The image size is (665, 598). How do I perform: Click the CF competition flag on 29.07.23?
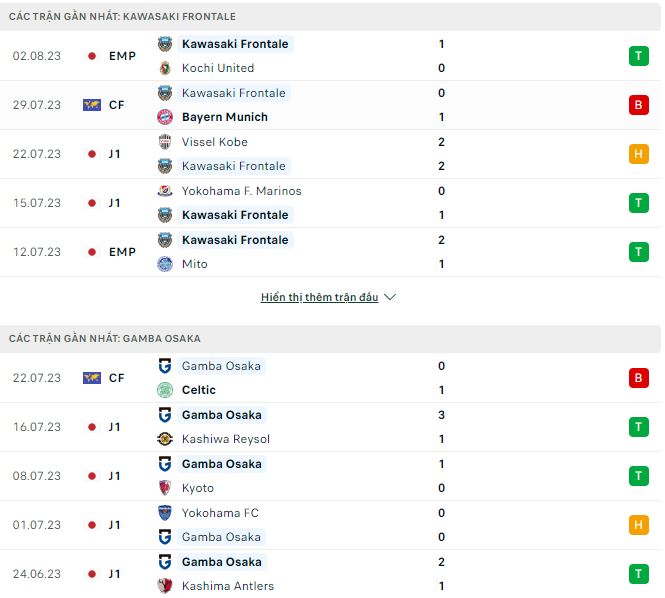(92, 105)
